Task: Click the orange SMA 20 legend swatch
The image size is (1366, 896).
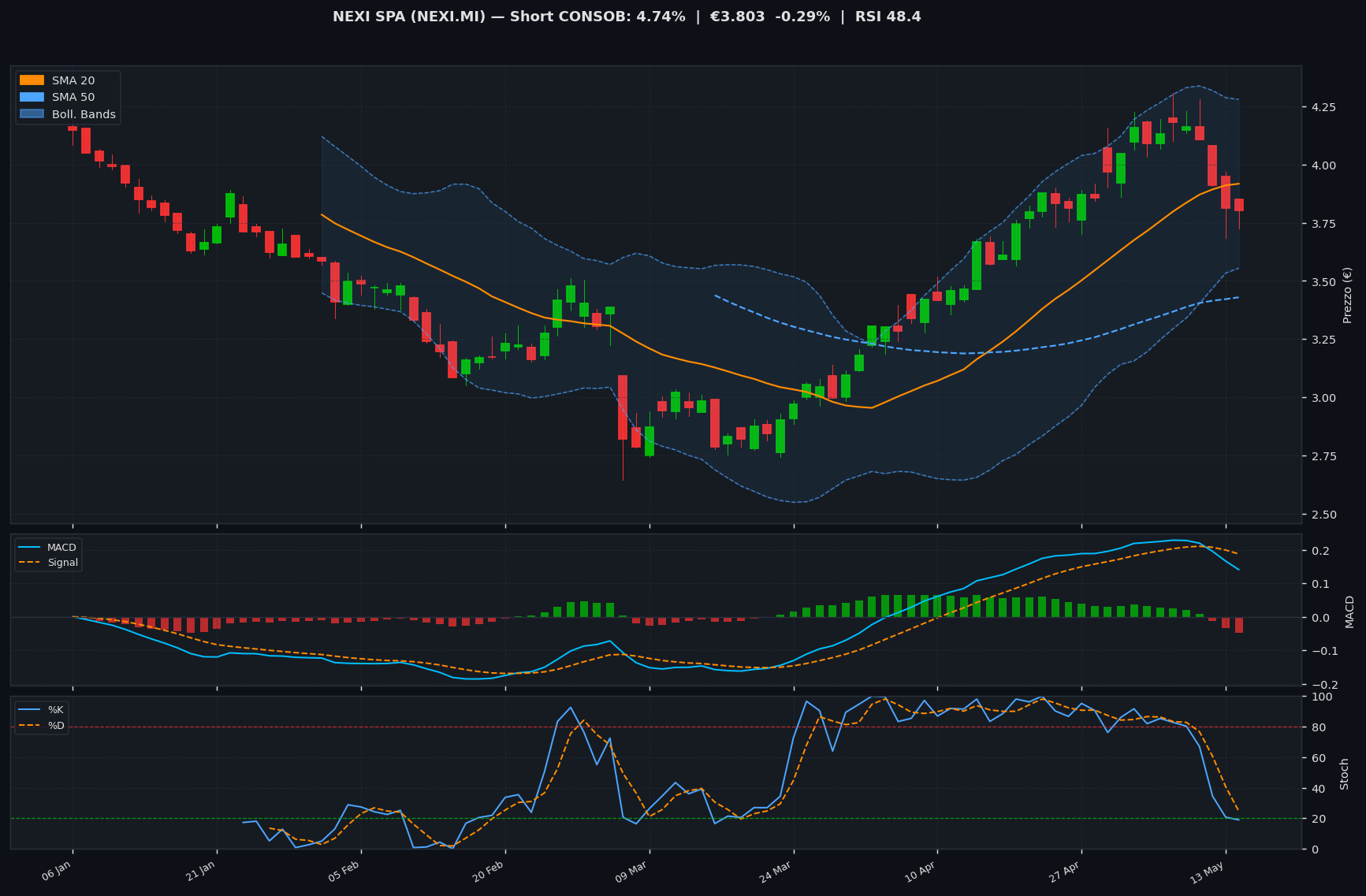Action: click(32, 80)
